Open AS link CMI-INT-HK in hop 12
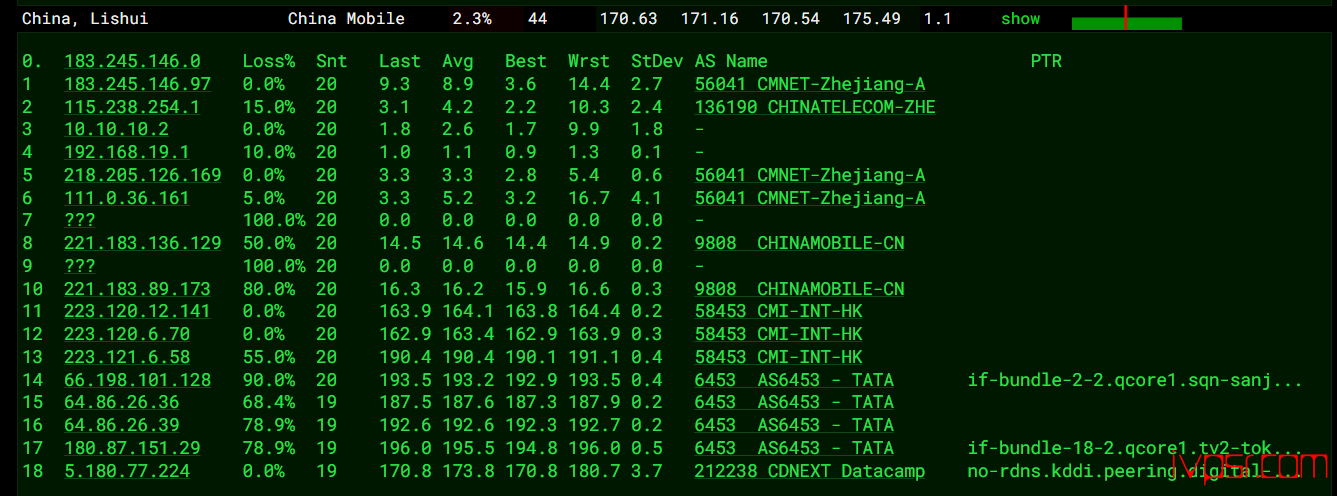The height and width of the screenshot is (496, 1337). pos(779,334)
